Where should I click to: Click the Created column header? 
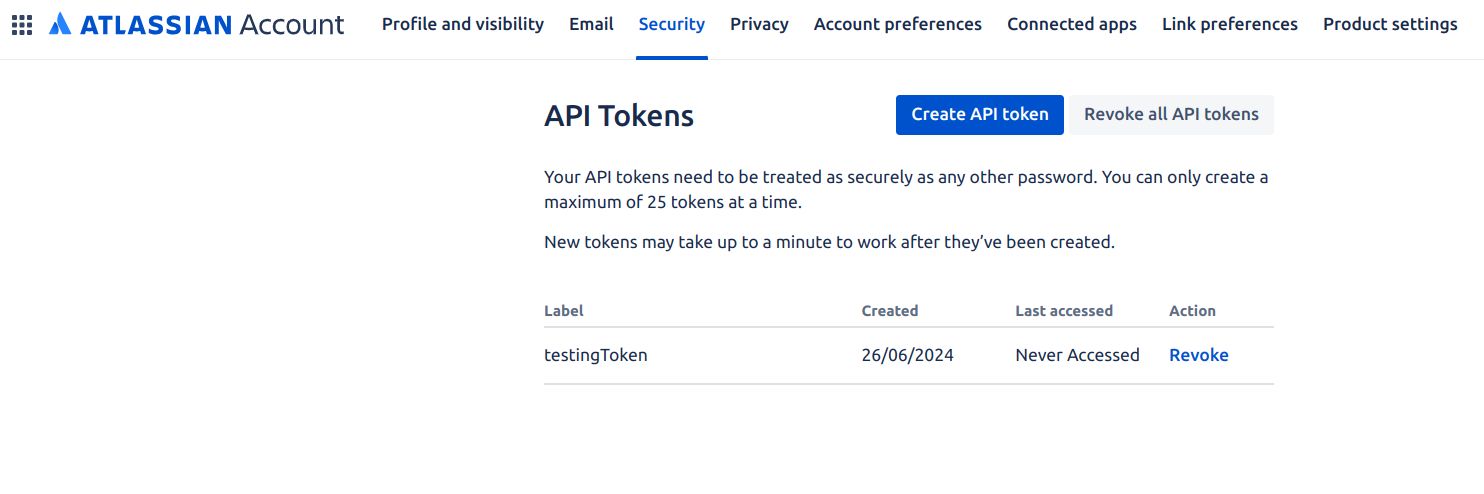[890, 311]
